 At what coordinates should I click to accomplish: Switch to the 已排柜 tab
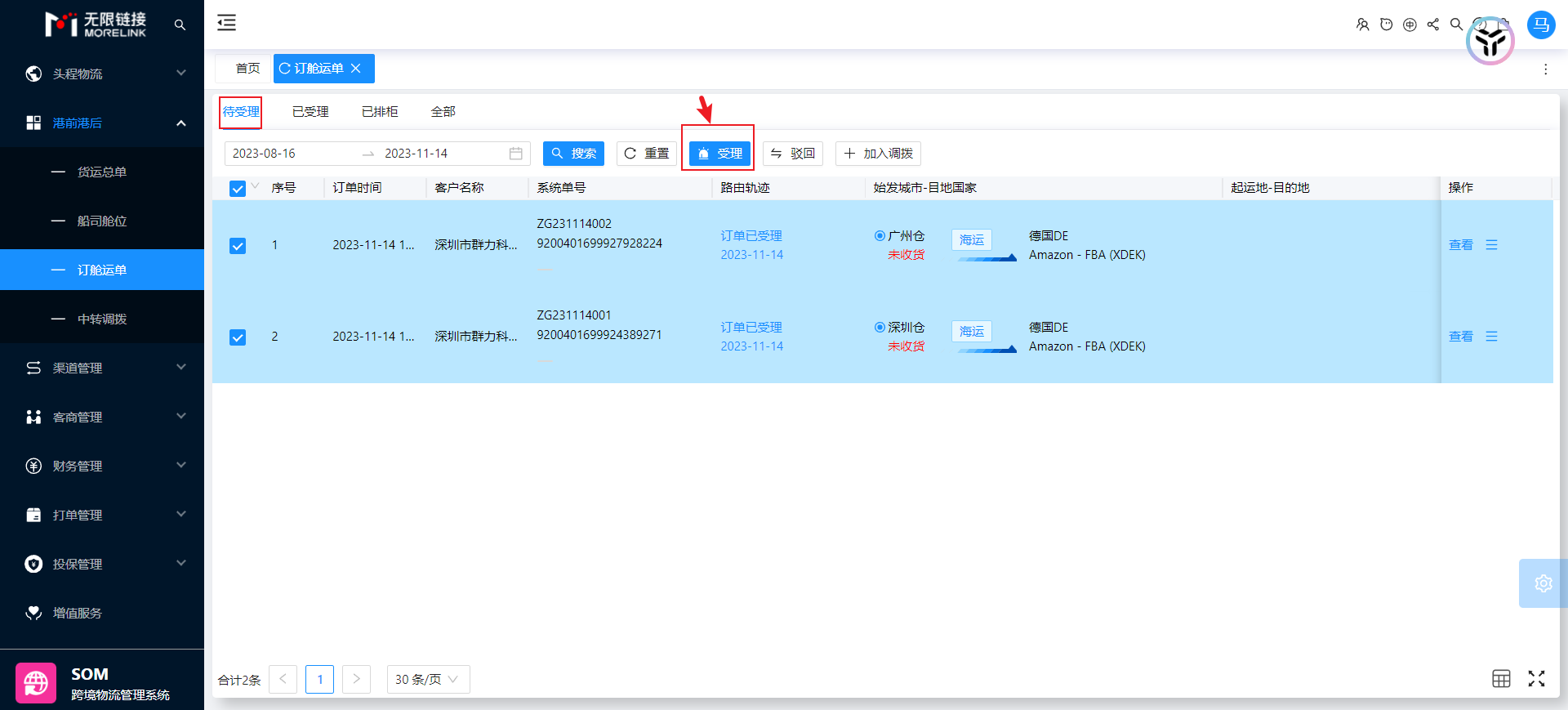click(x=380, y=112)
